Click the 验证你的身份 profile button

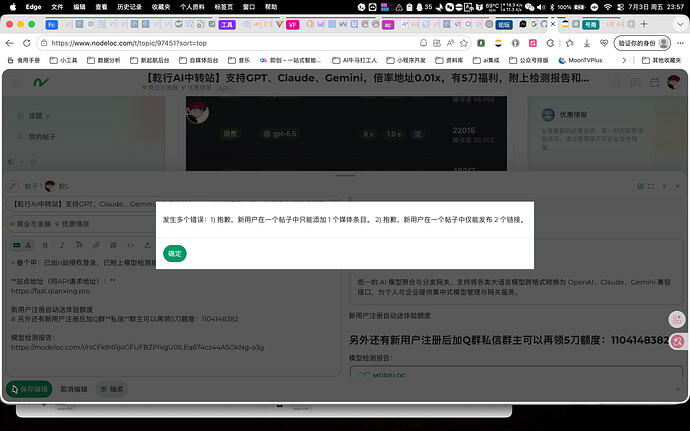642,43
